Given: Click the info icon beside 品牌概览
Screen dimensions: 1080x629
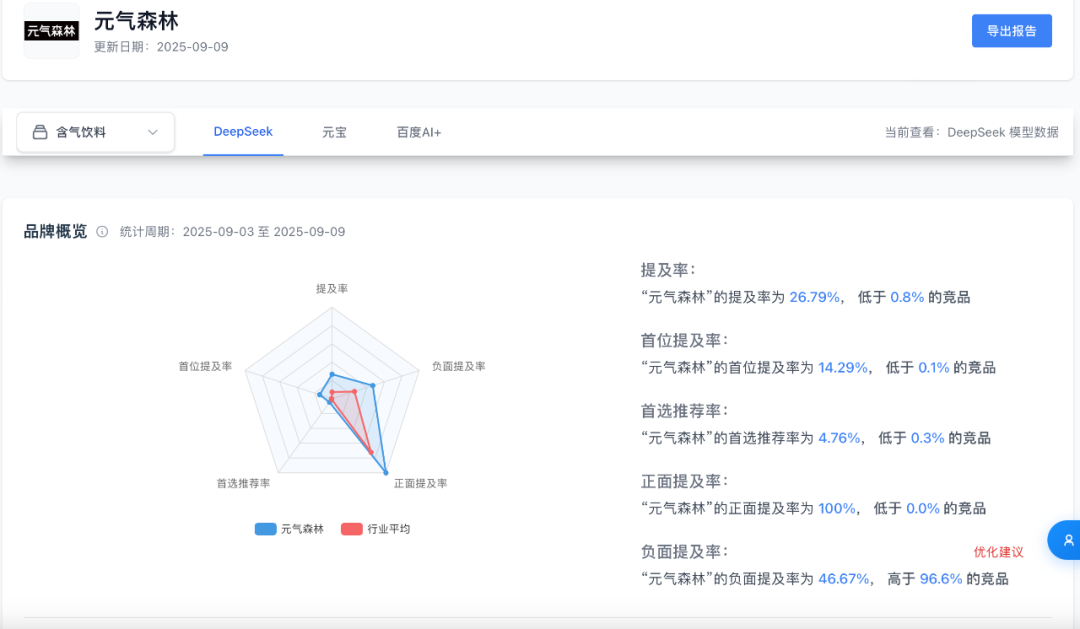Looking at the screenshot, I should pos(102,231).
